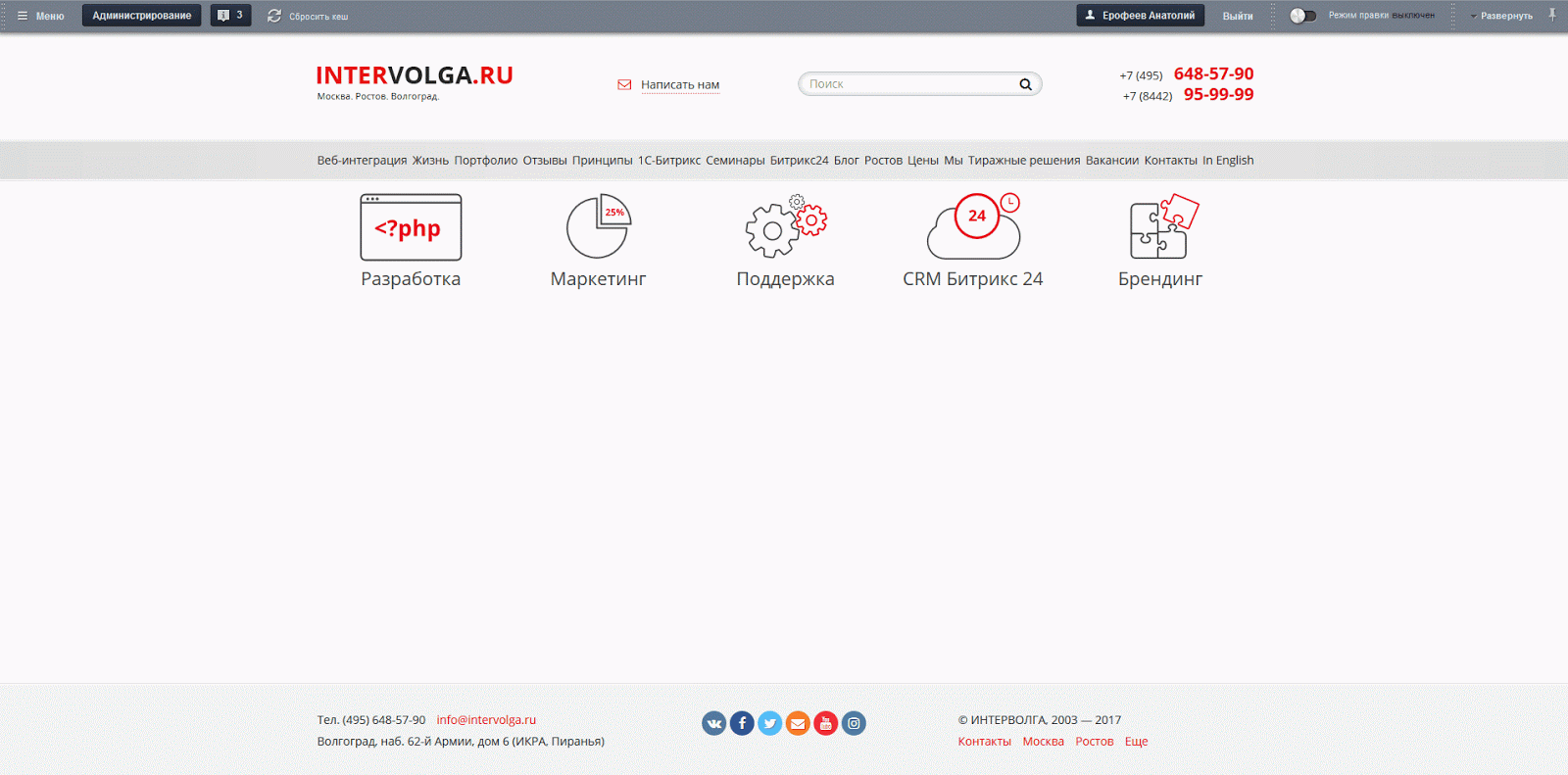Toggle the Режим правки edit mode switch

1302,16
